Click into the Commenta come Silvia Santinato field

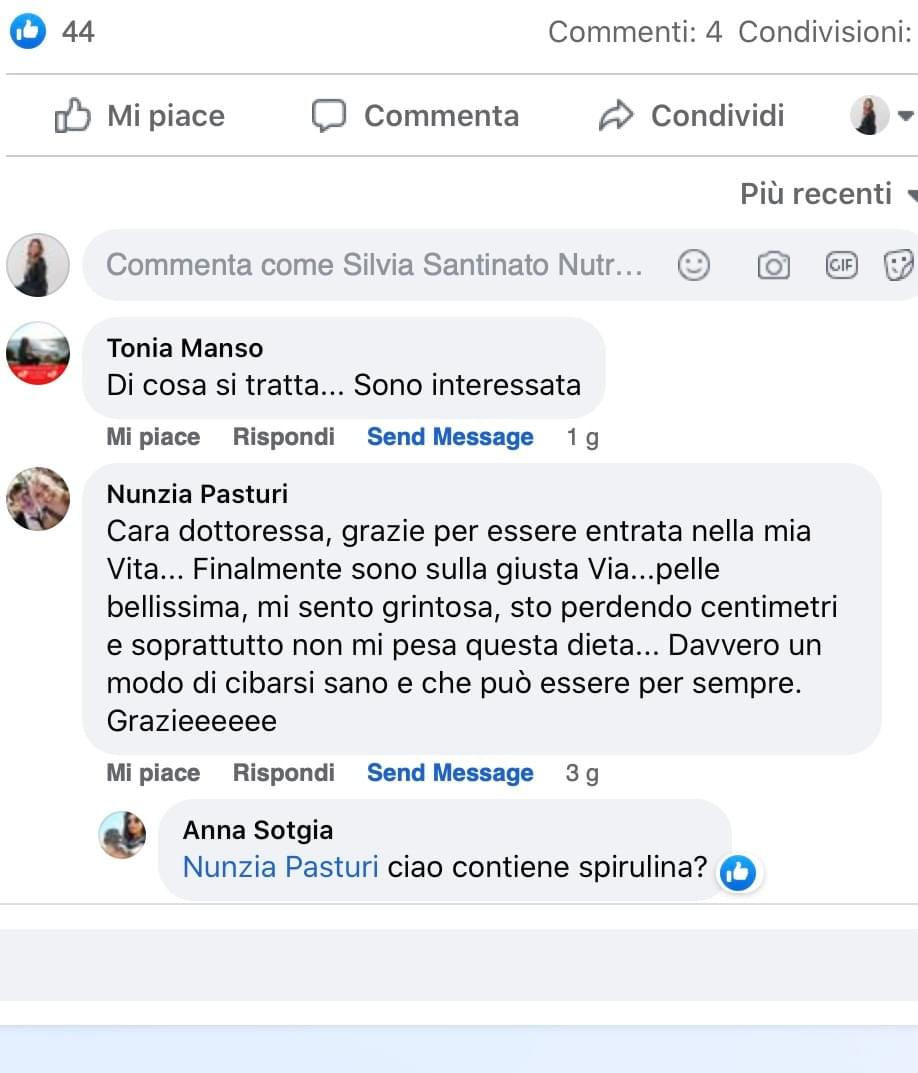[x=374, y=265]
